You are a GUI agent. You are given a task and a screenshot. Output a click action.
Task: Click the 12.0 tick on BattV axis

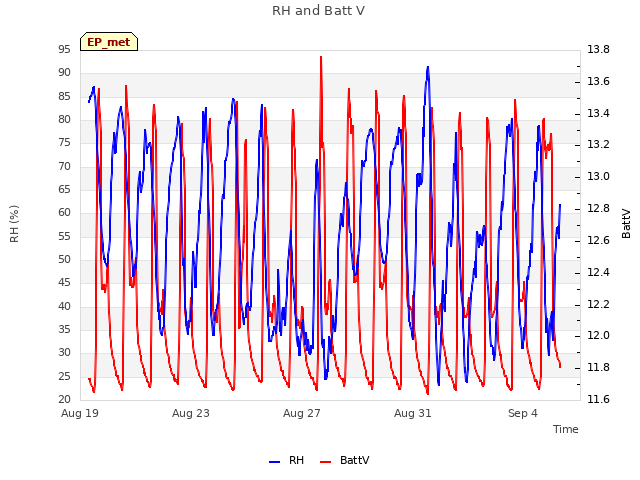point(598,336)
